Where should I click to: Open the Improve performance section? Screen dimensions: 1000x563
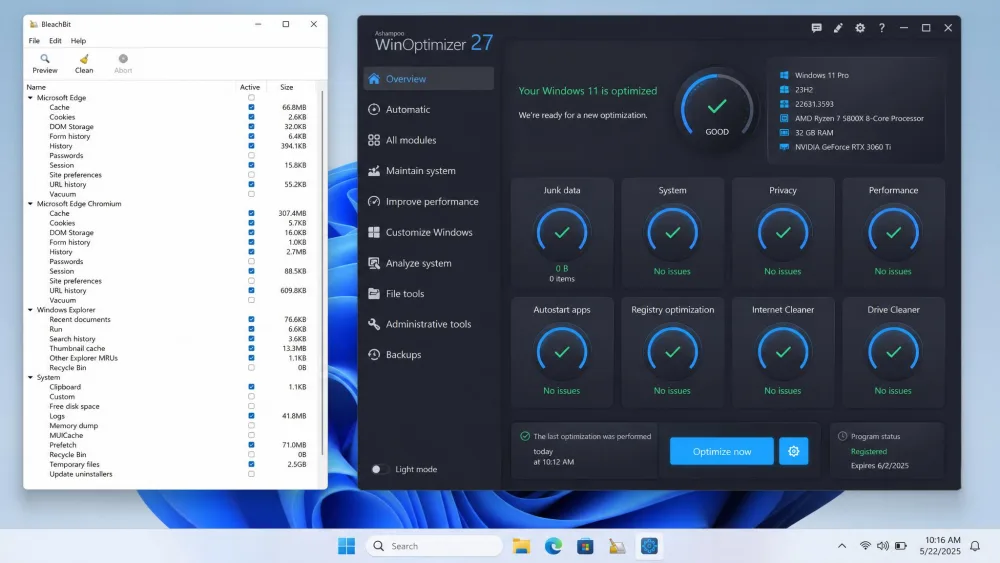tap(429, 201)
